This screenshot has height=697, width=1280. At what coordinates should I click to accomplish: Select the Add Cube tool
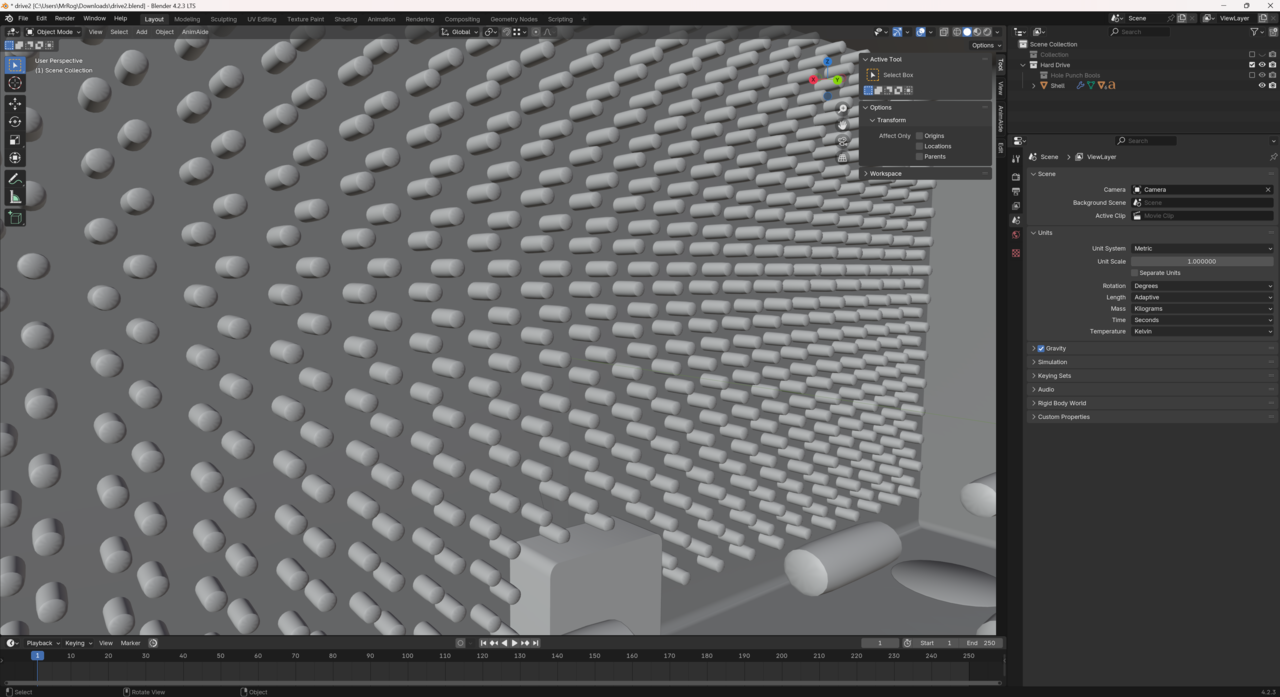(15, 217)
